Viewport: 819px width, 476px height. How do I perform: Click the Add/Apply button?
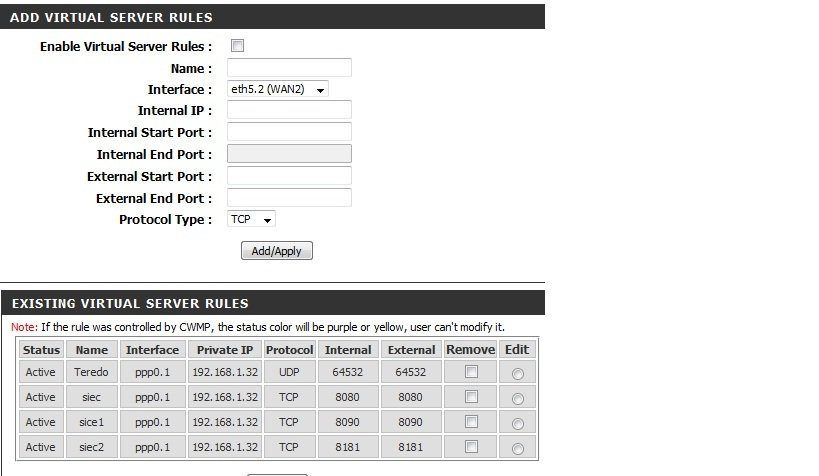(277, 251)
